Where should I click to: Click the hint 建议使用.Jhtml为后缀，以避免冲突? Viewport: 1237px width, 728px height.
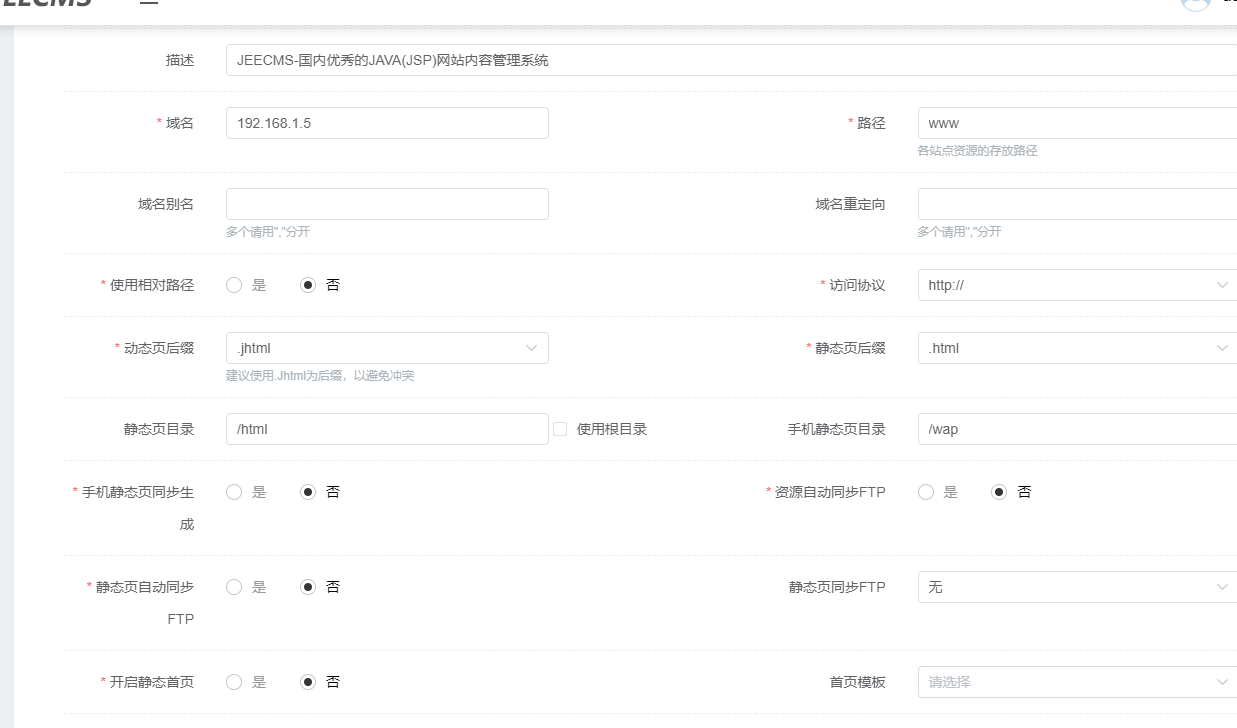[320, 376]
